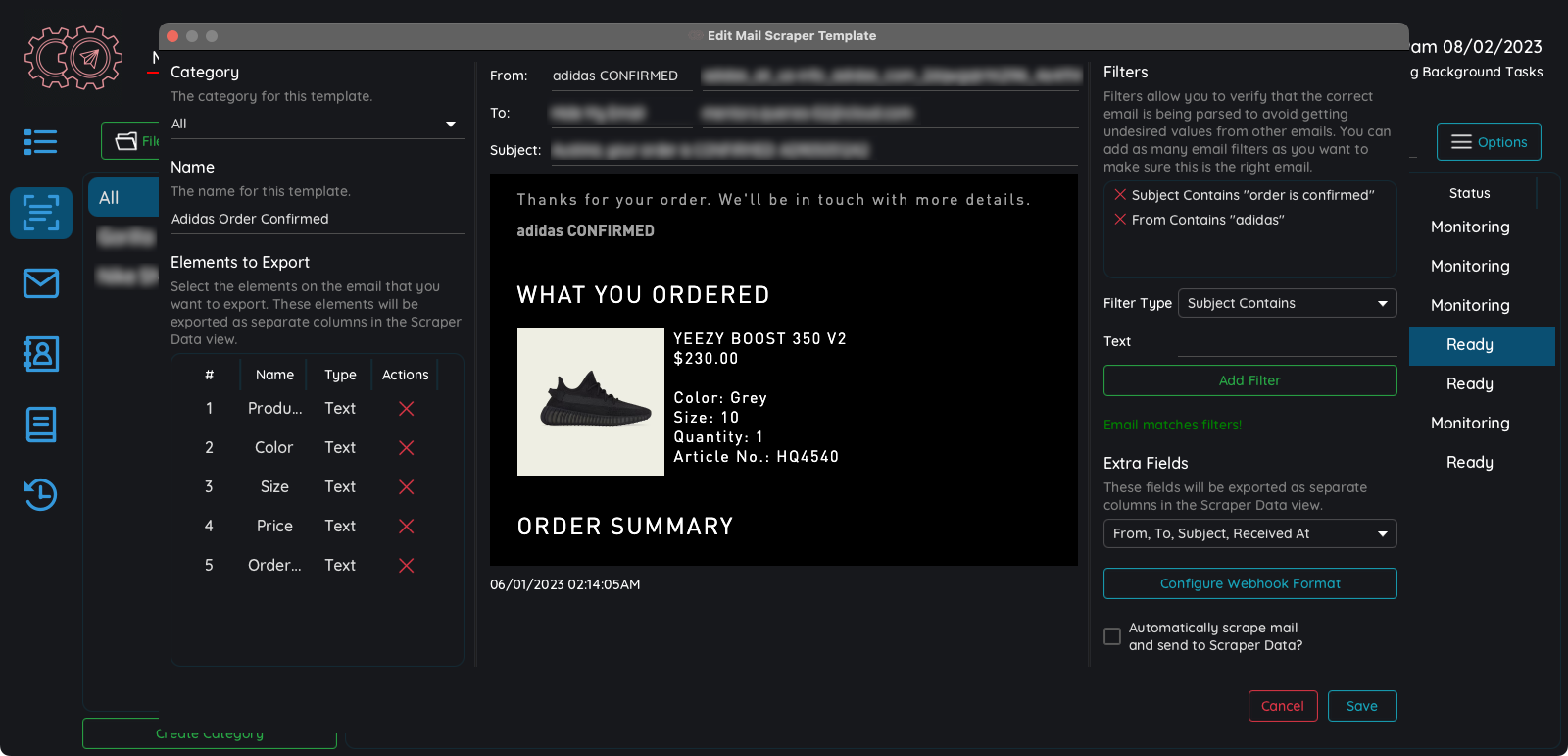Click Configure Webhook Format button

[1250, 583]
